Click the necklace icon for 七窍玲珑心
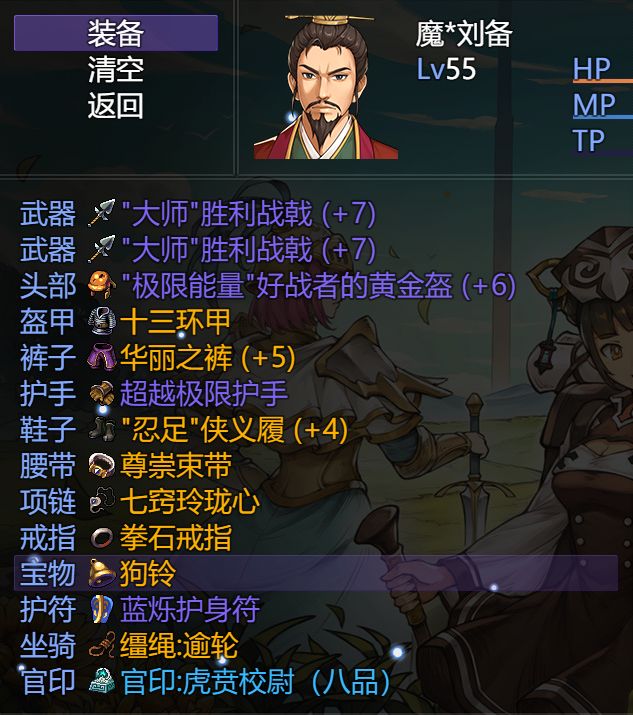This screenshot has width=633, height=715. coord(101,501)
